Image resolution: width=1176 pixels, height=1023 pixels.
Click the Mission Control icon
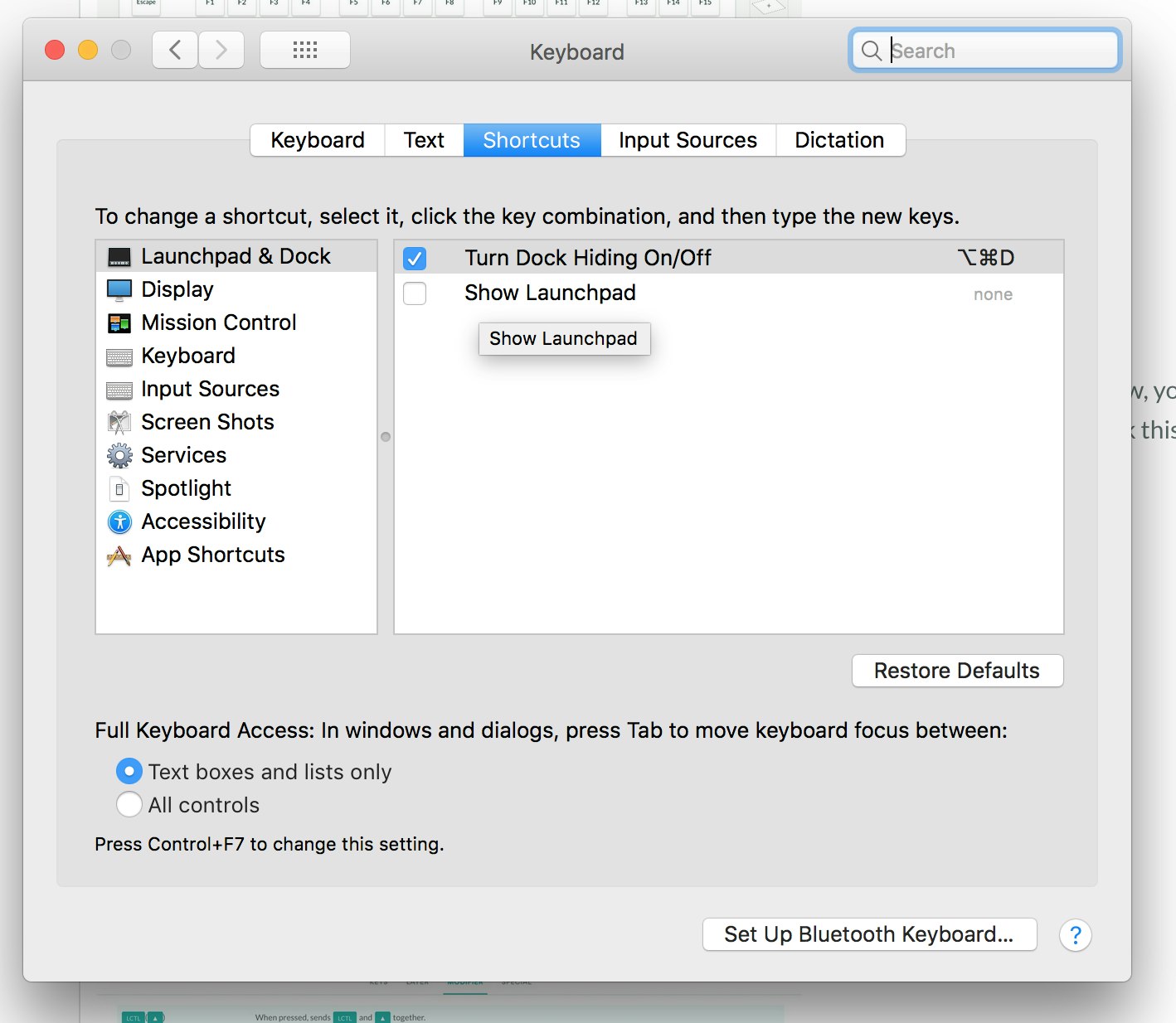click(119, 323)
